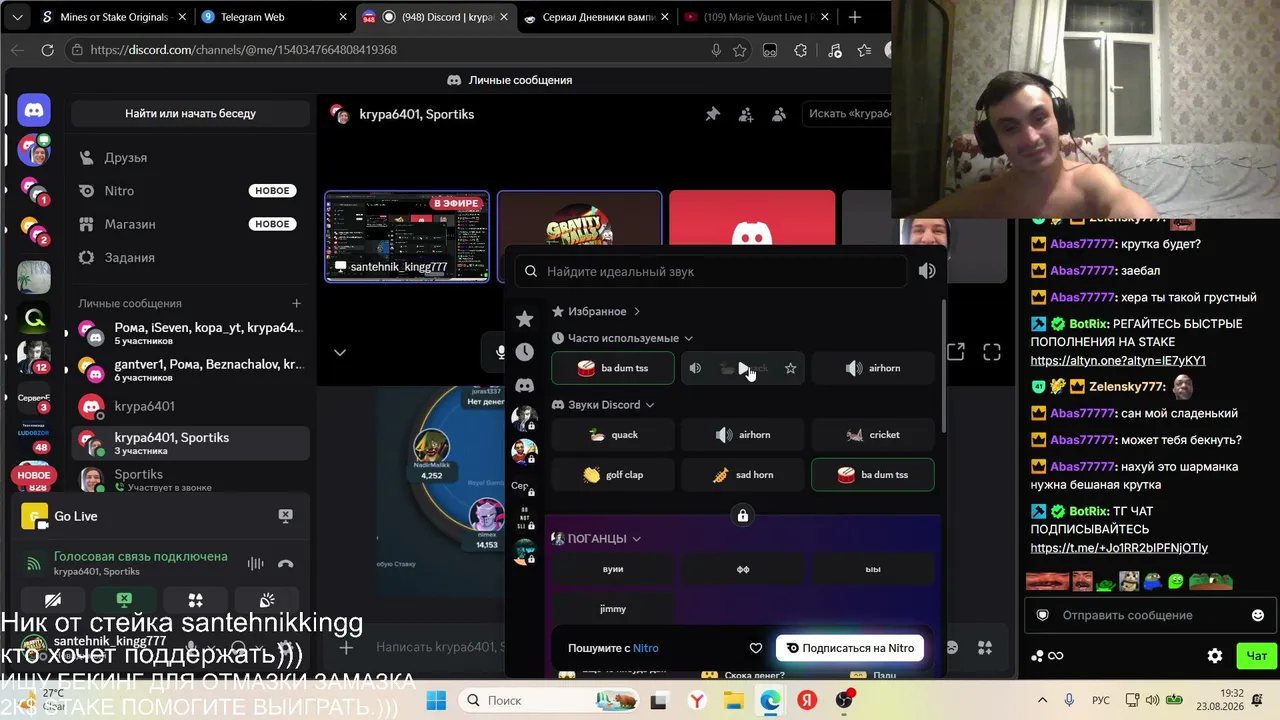Switch to the Mines от Stake tab
The width and height of the screenshot is (1280, 720).
[x=112, y=17]
